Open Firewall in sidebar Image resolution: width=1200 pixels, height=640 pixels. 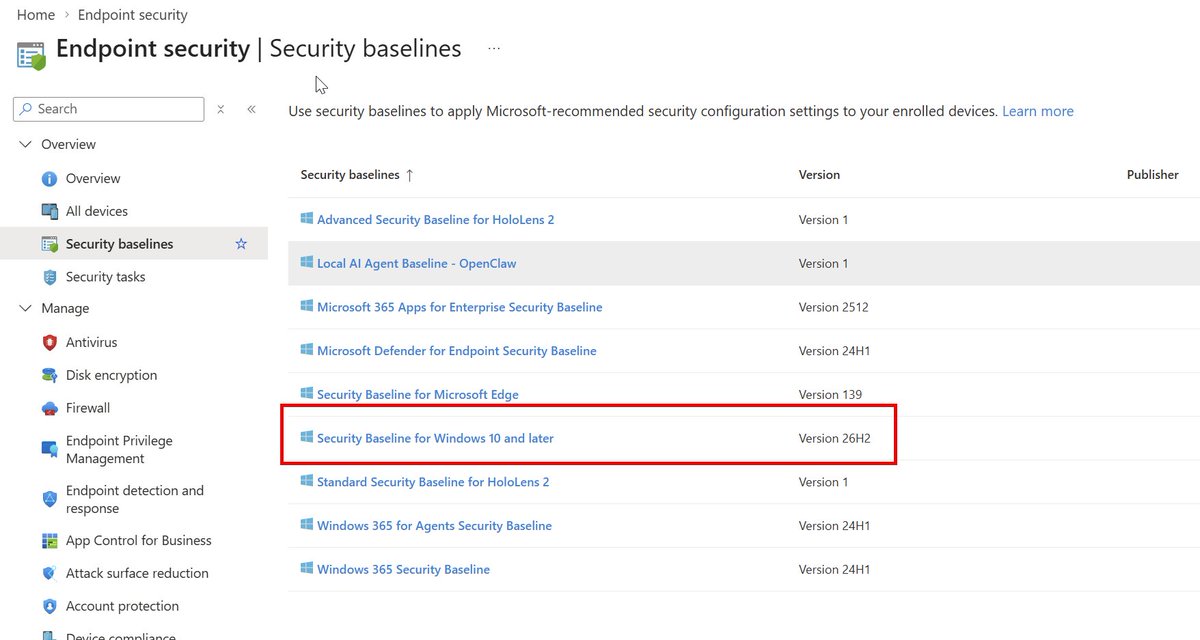(x=88, y=408)
